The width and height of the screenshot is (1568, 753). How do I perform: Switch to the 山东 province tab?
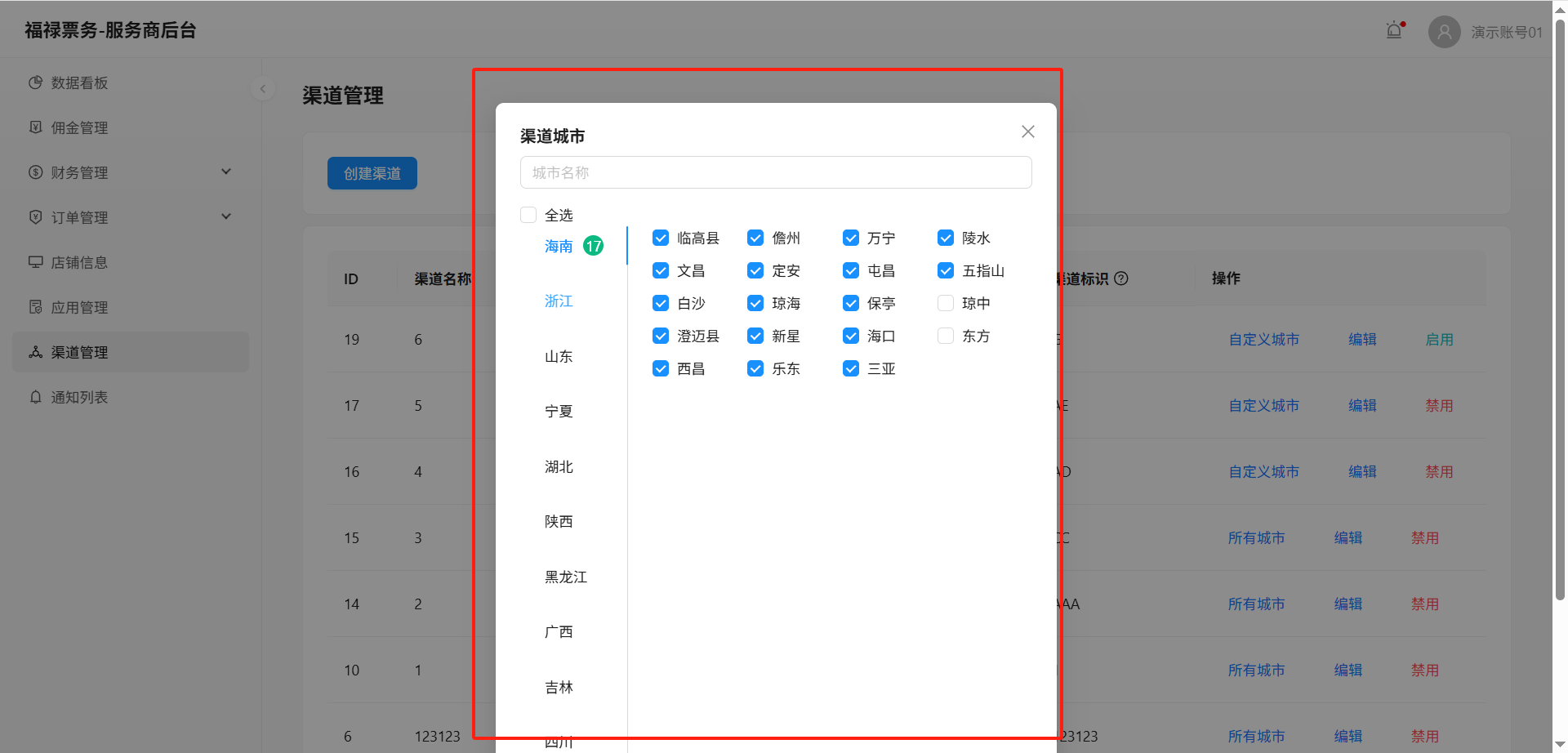tap(559, 357)
